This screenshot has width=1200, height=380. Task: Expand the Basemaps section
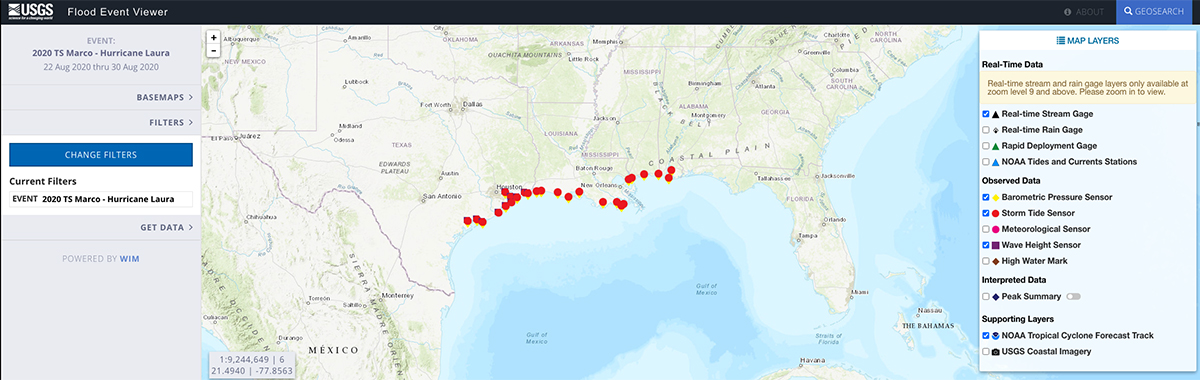(x=100, y=98)
